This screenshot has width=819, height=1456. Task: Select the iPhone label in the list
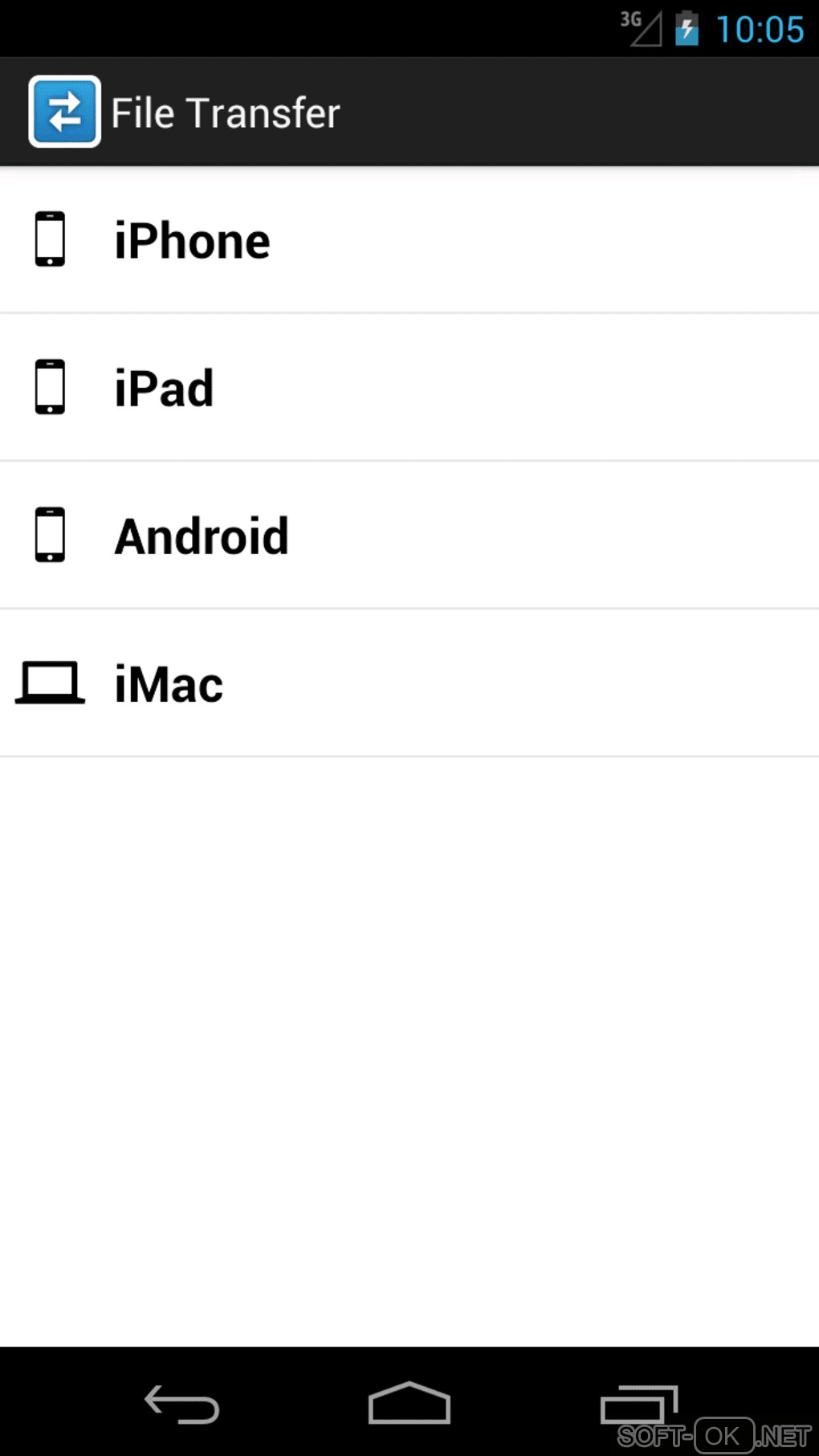[192, 241]
